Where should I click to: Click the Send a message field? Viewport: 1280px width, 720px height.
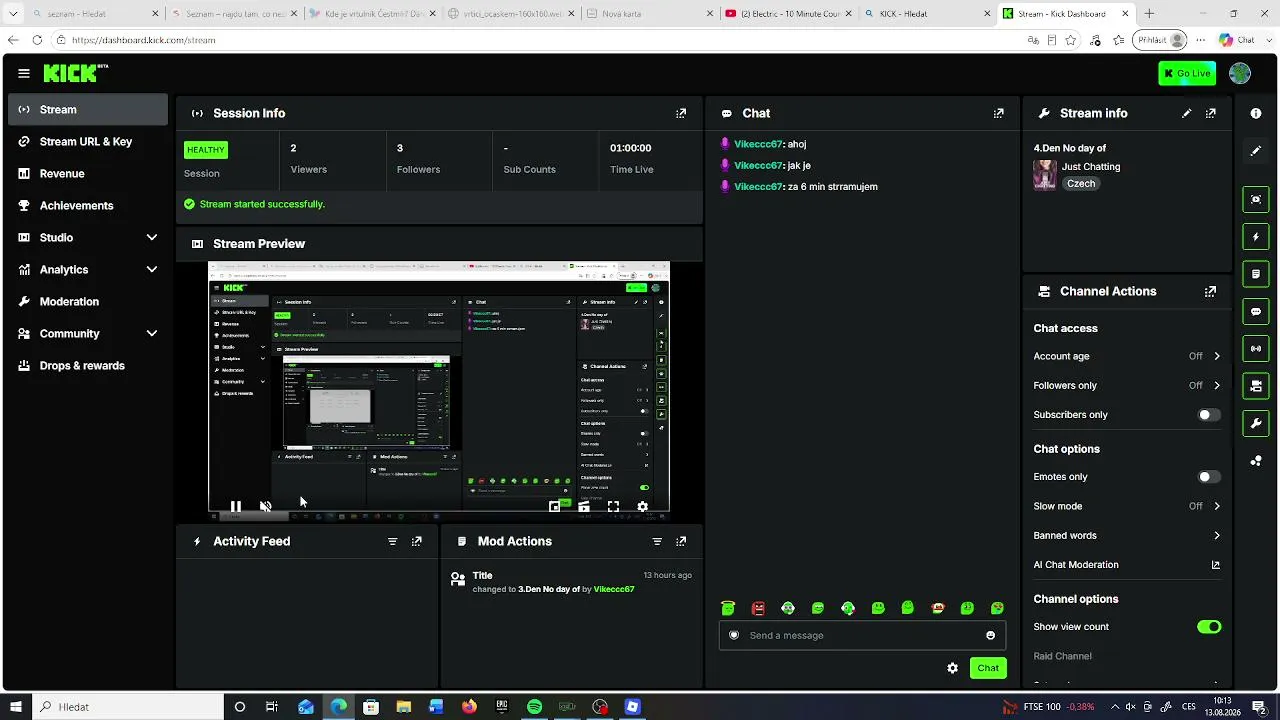(x=862, y=635)
